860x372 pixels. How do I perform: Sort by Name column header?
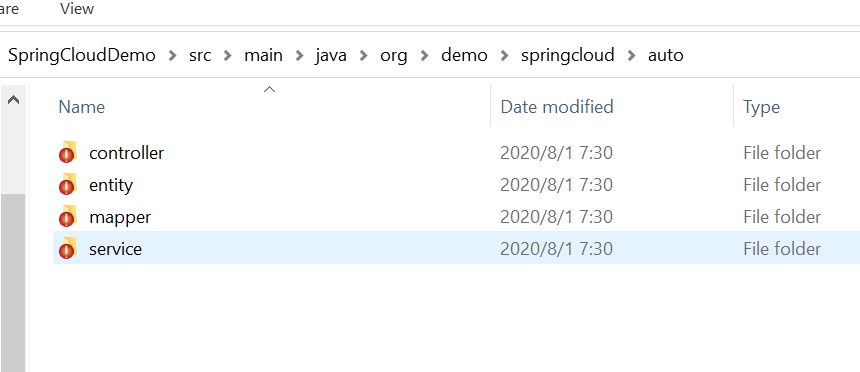click(81, 106)
